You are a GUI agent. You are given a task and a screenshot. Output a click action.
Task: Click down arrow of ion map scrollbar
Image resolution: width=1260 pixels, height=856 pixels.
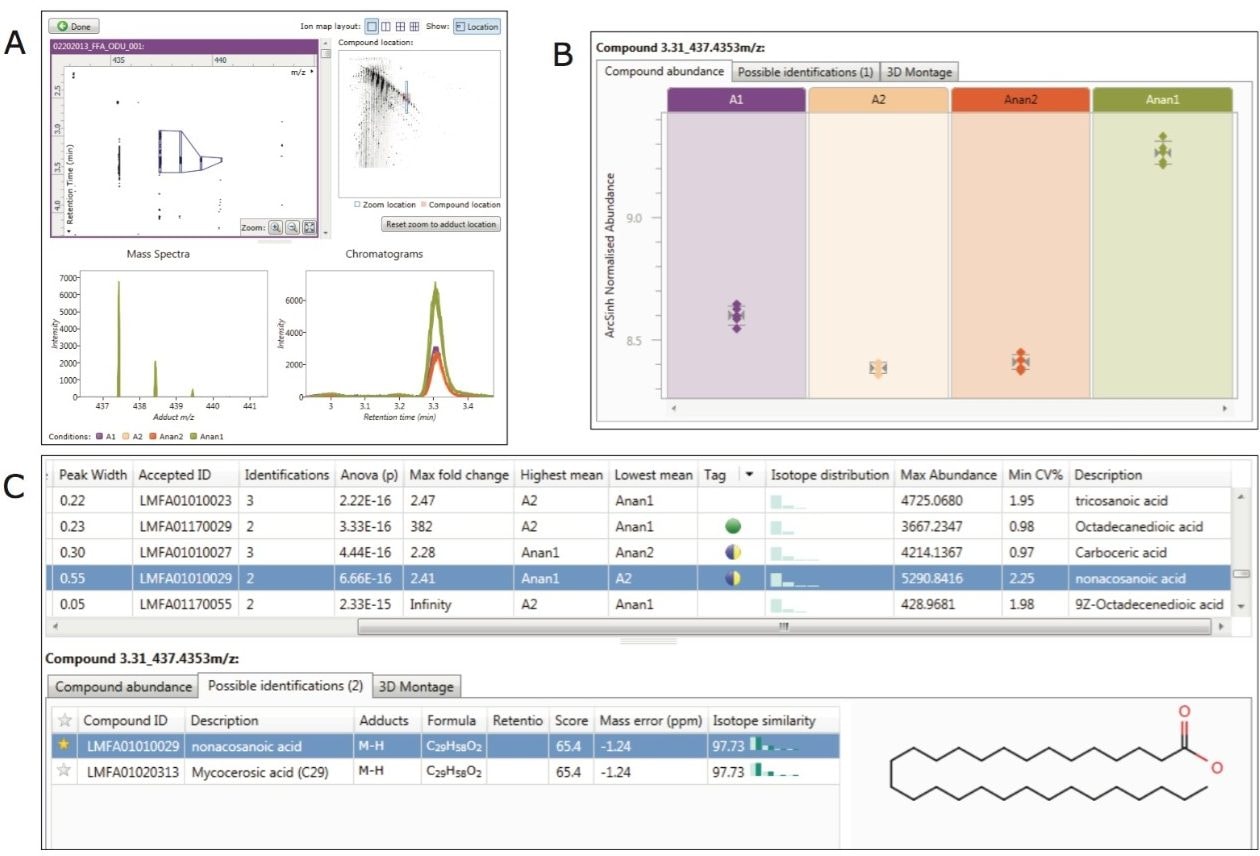(325, 232)
